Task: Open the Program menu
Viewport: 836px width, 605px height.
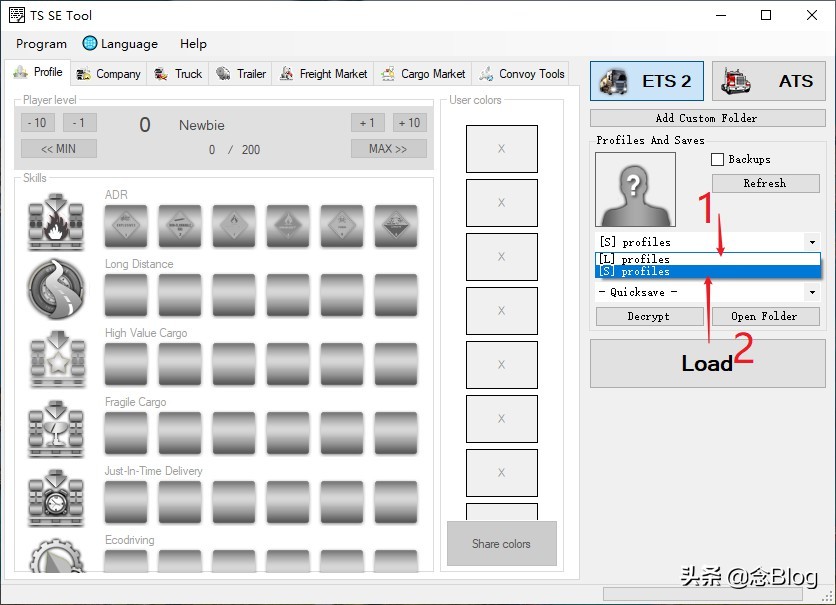Action: (x=41, y=44)
